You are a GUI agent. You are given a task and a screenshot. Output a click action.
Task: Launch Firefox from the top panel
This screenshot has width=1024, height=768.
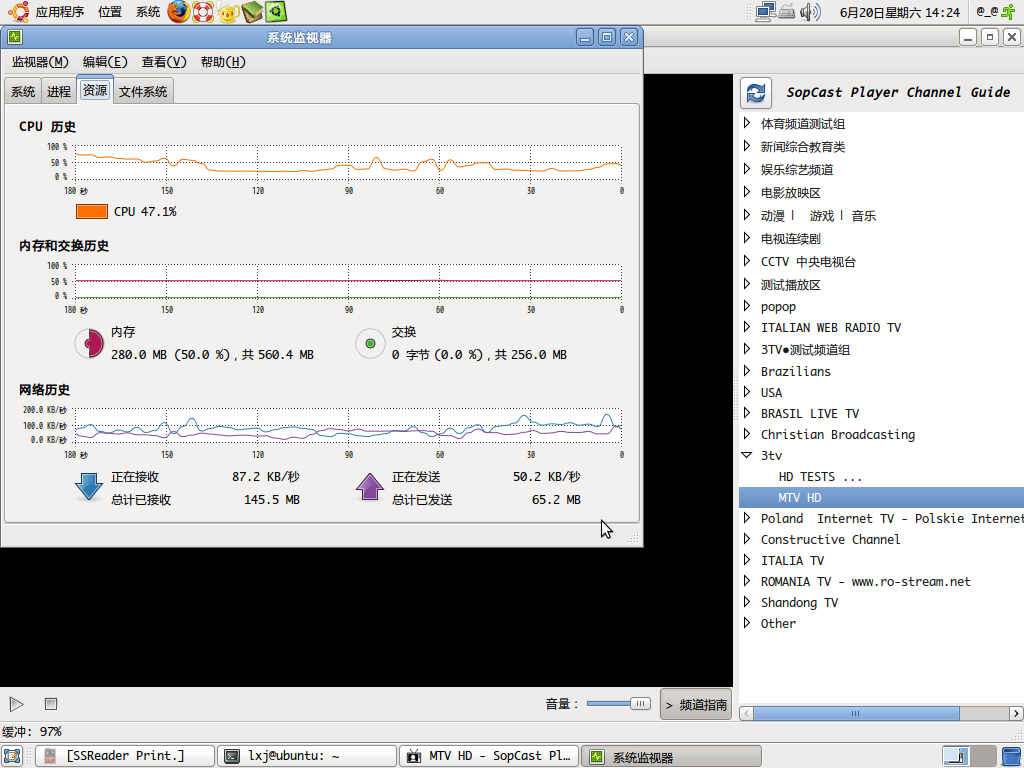[178, 12]
